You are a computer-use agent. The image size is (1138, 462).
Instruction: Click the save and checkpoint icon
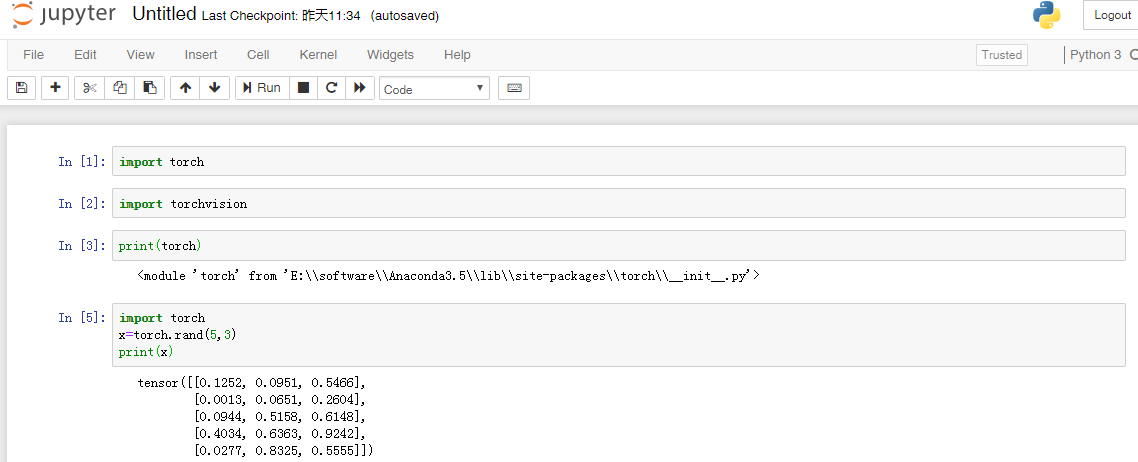[x=22, y=88]
